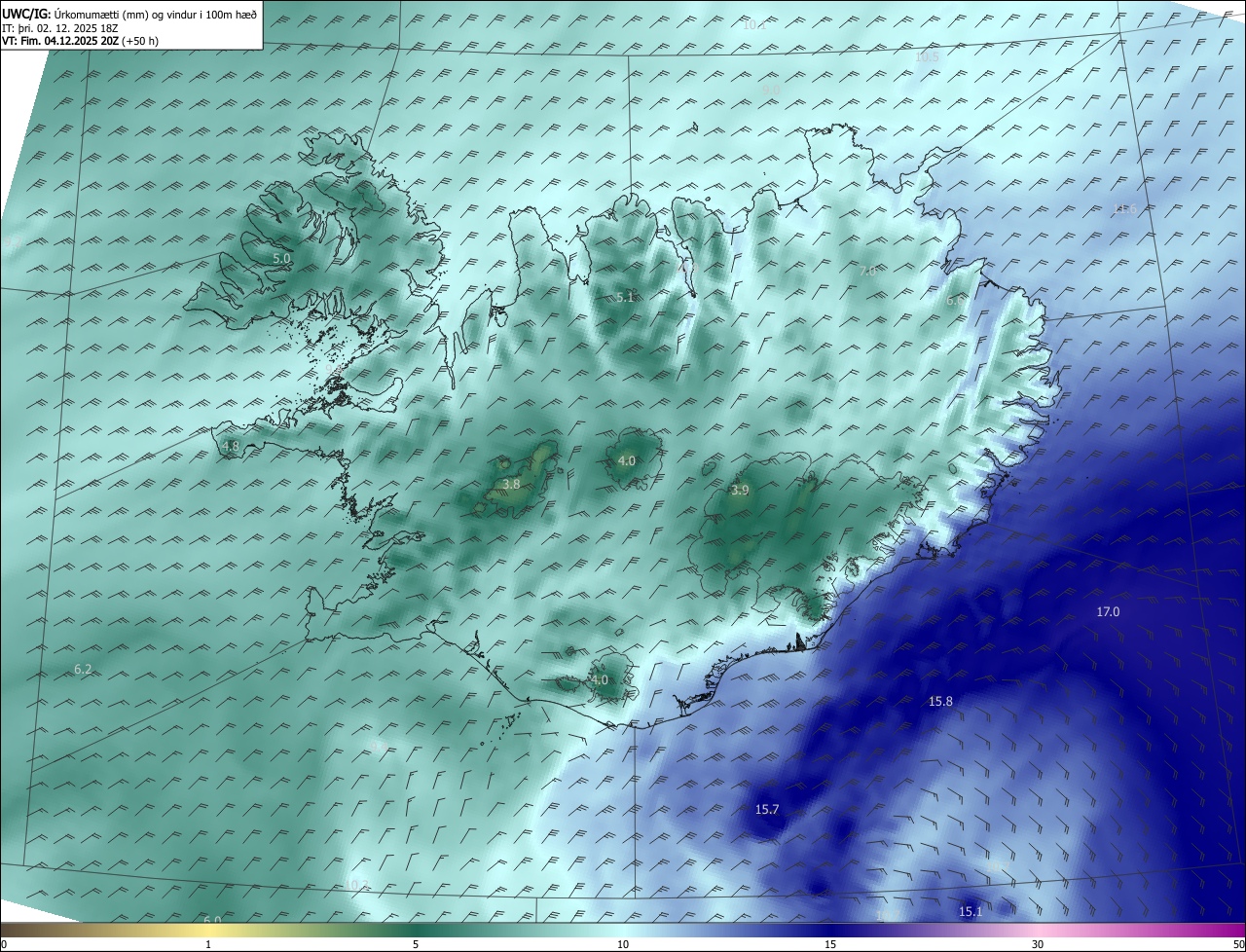This screenshot has height=952, width=1246.
Task: Click the color scale label 1
Action: tap(208, 944)
